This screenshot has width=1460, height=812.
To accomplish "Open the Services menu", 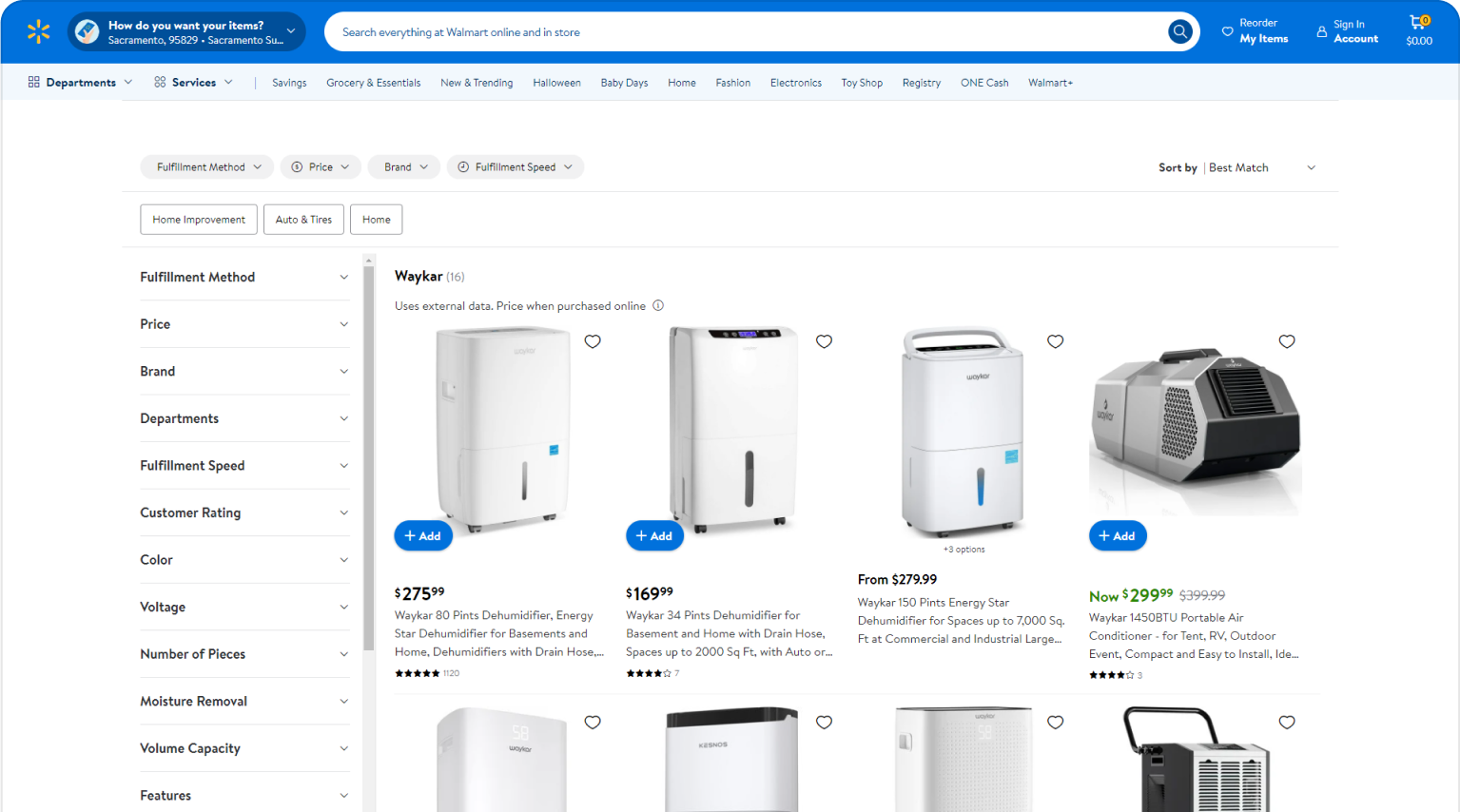I will [193, 83].
